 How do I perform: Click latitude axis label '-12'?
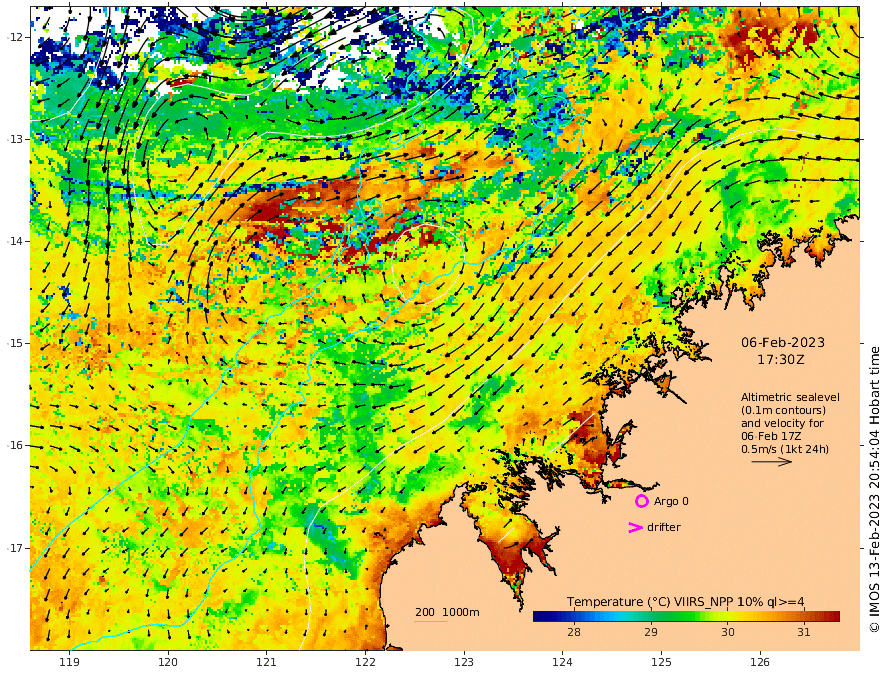coord(15,37)
